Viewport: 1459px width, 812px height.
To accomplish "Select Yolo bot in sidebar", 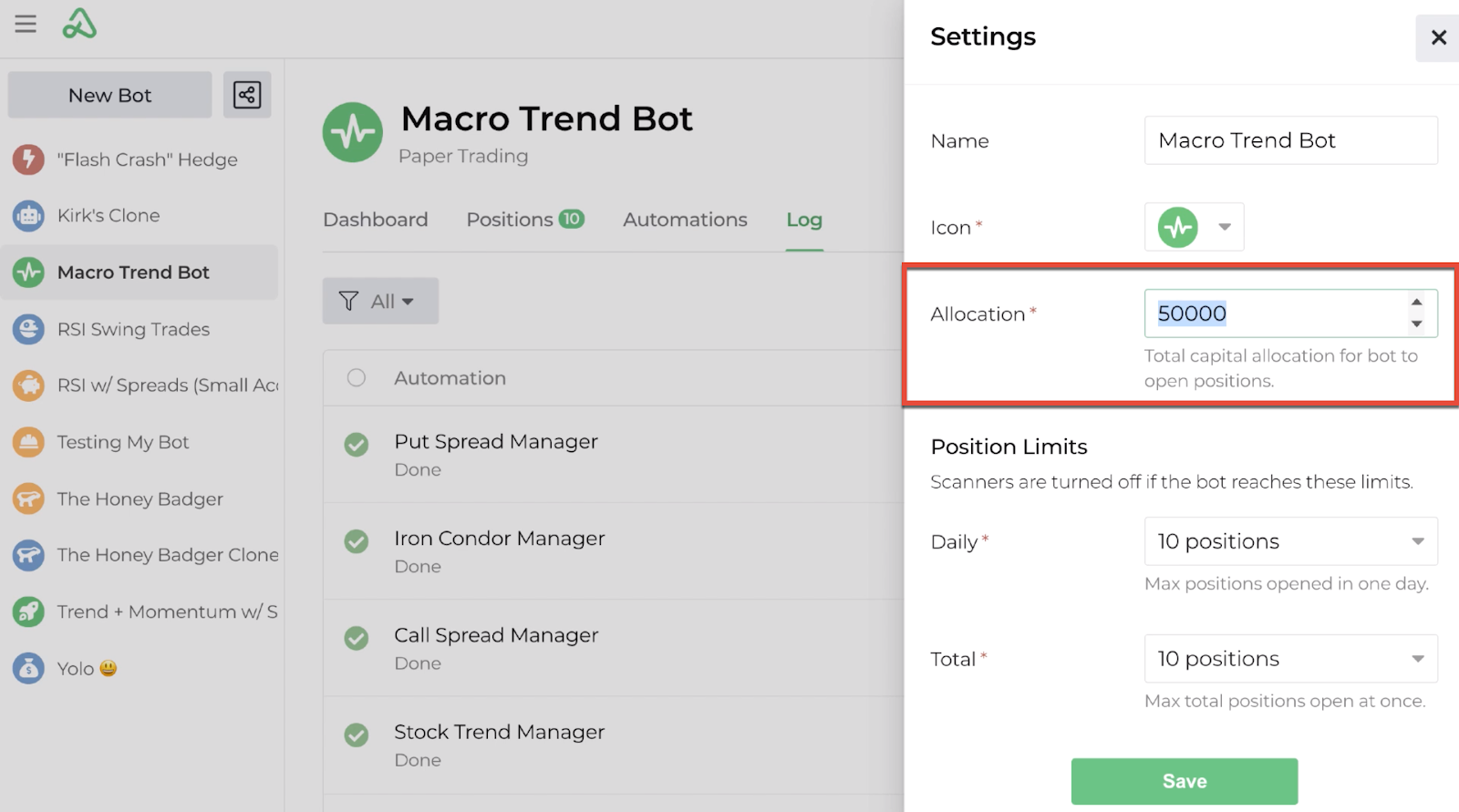I will pyautogui.click(x=140, y=668).
